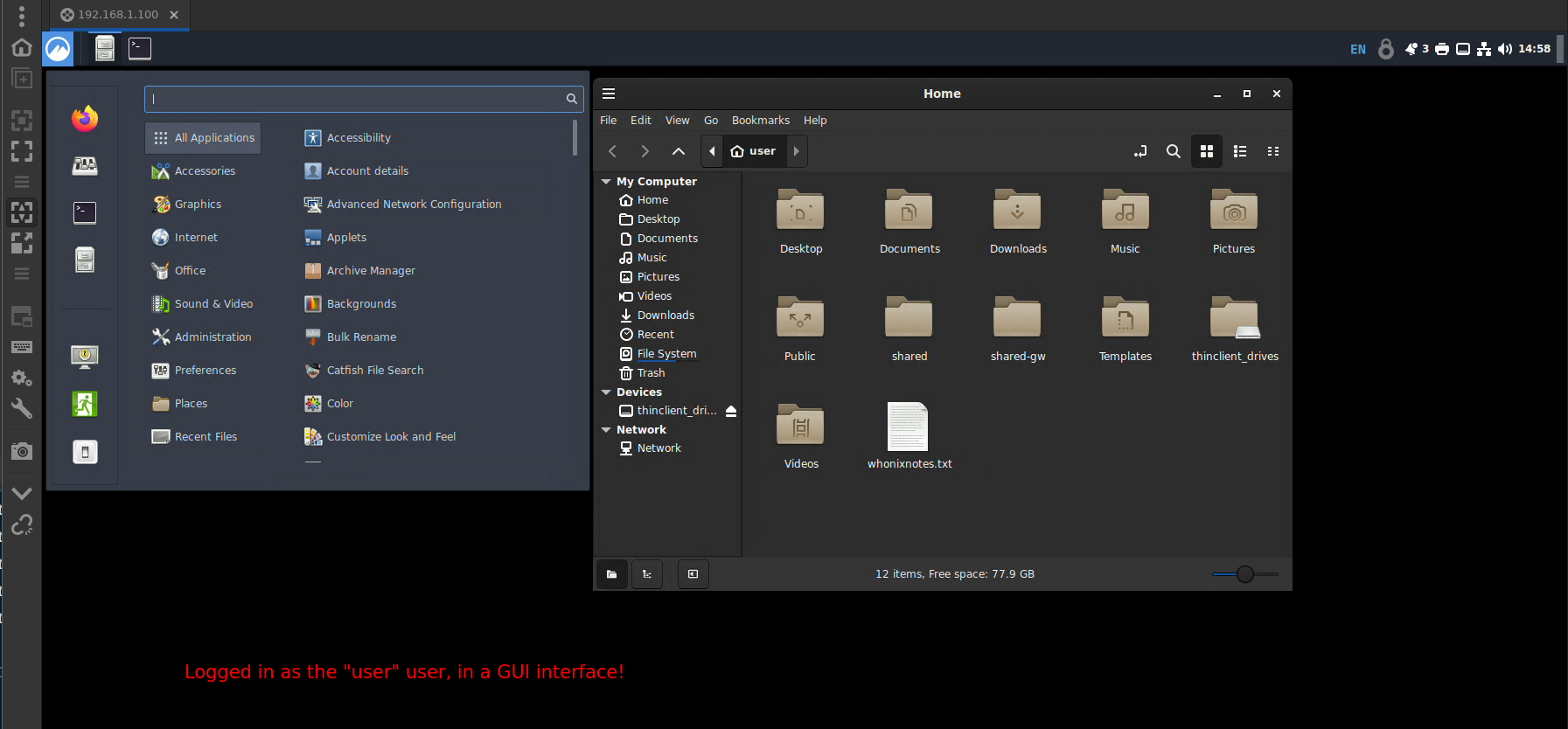Click the sound volume tray icon

point(1504,49)
